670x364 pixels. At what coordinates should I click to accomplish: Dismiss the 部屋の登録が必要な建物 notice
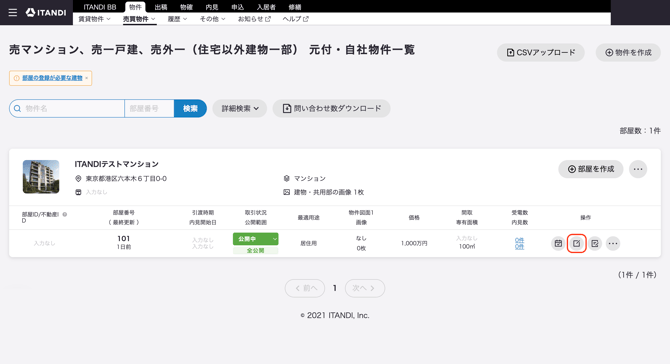pos(86,78)
